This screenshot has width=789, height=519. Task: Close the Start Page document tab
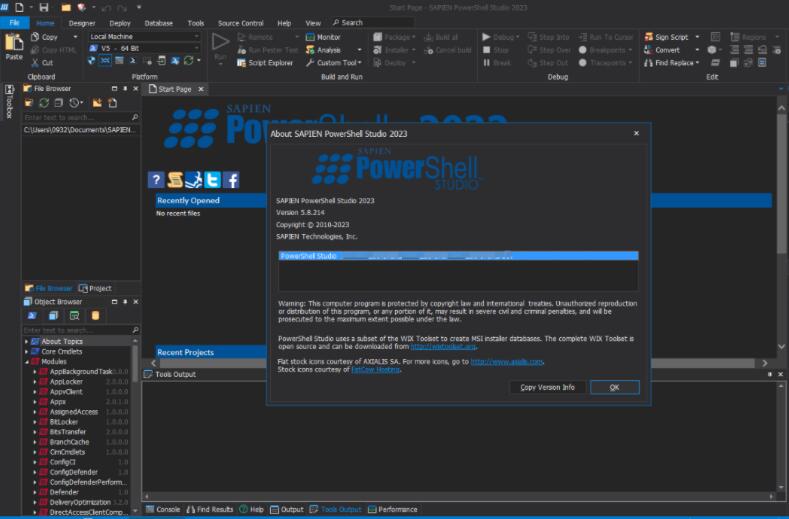(201, 89)
